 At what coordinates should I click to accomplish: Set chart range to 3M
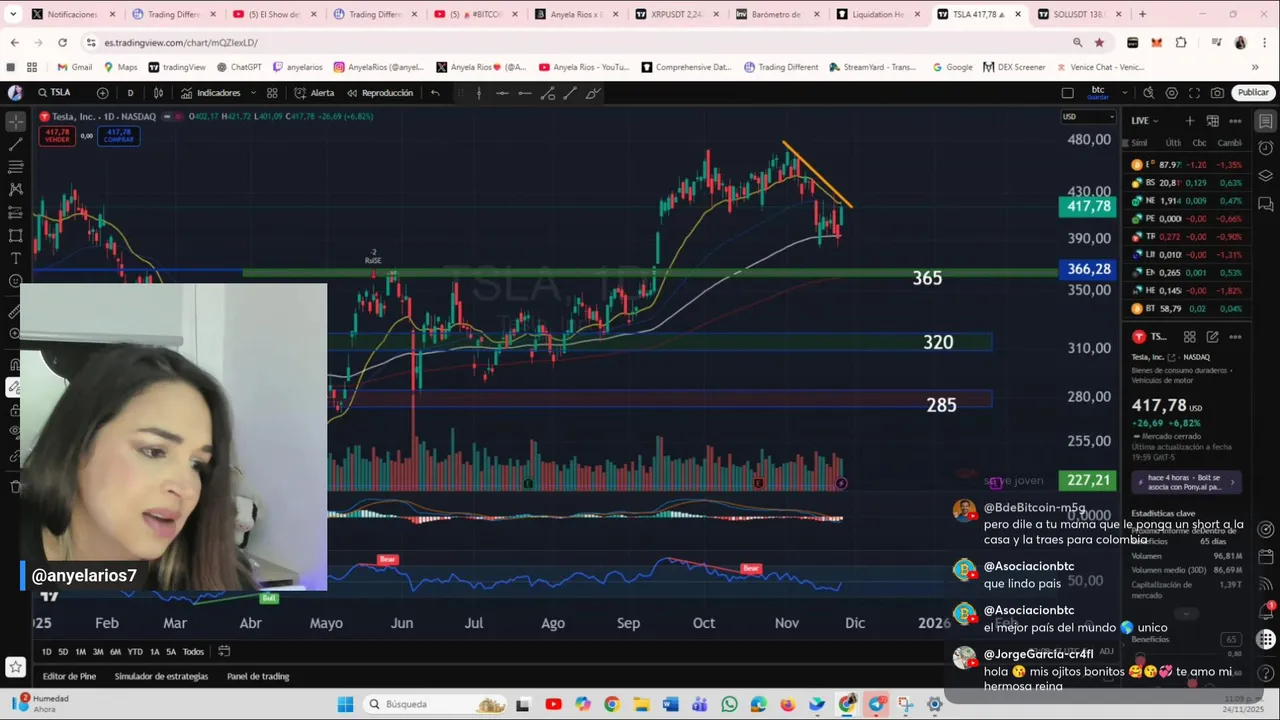click(98, 652)
